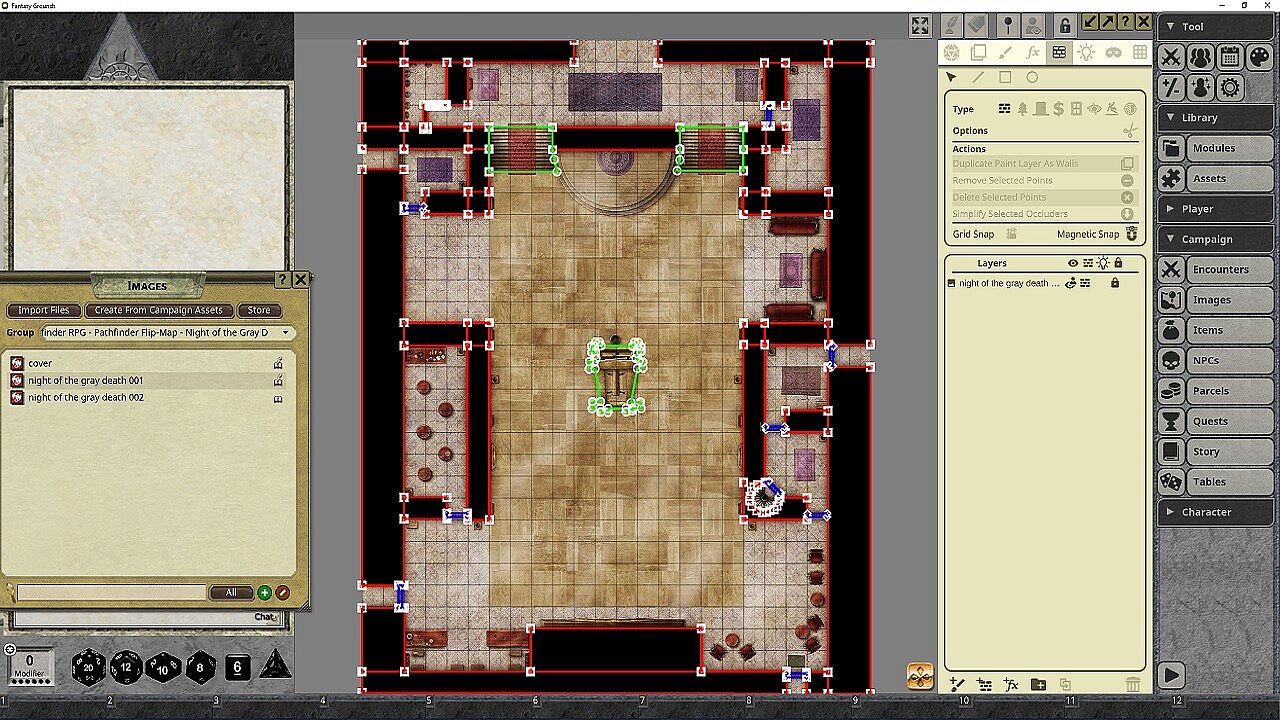Viewport: 1280px width, 720px height.
Task: Switch to the layer copy tab
Action: pyautogui.click(x=978, y=53)
